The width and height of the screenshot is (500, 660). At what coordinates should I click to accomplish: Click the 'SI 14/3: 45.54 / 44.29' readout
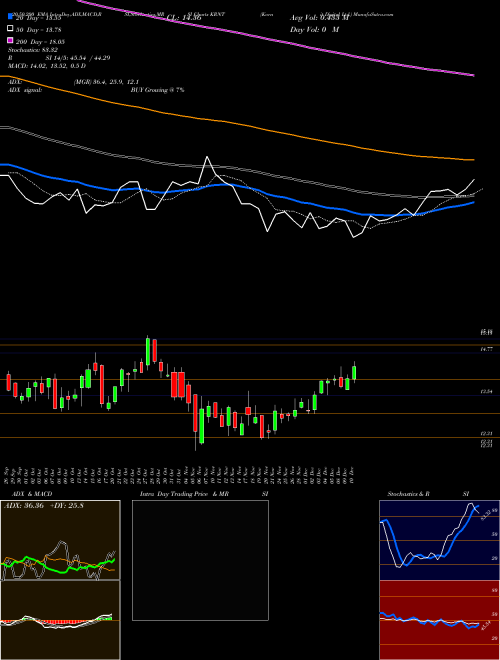(x=78, y=58)
